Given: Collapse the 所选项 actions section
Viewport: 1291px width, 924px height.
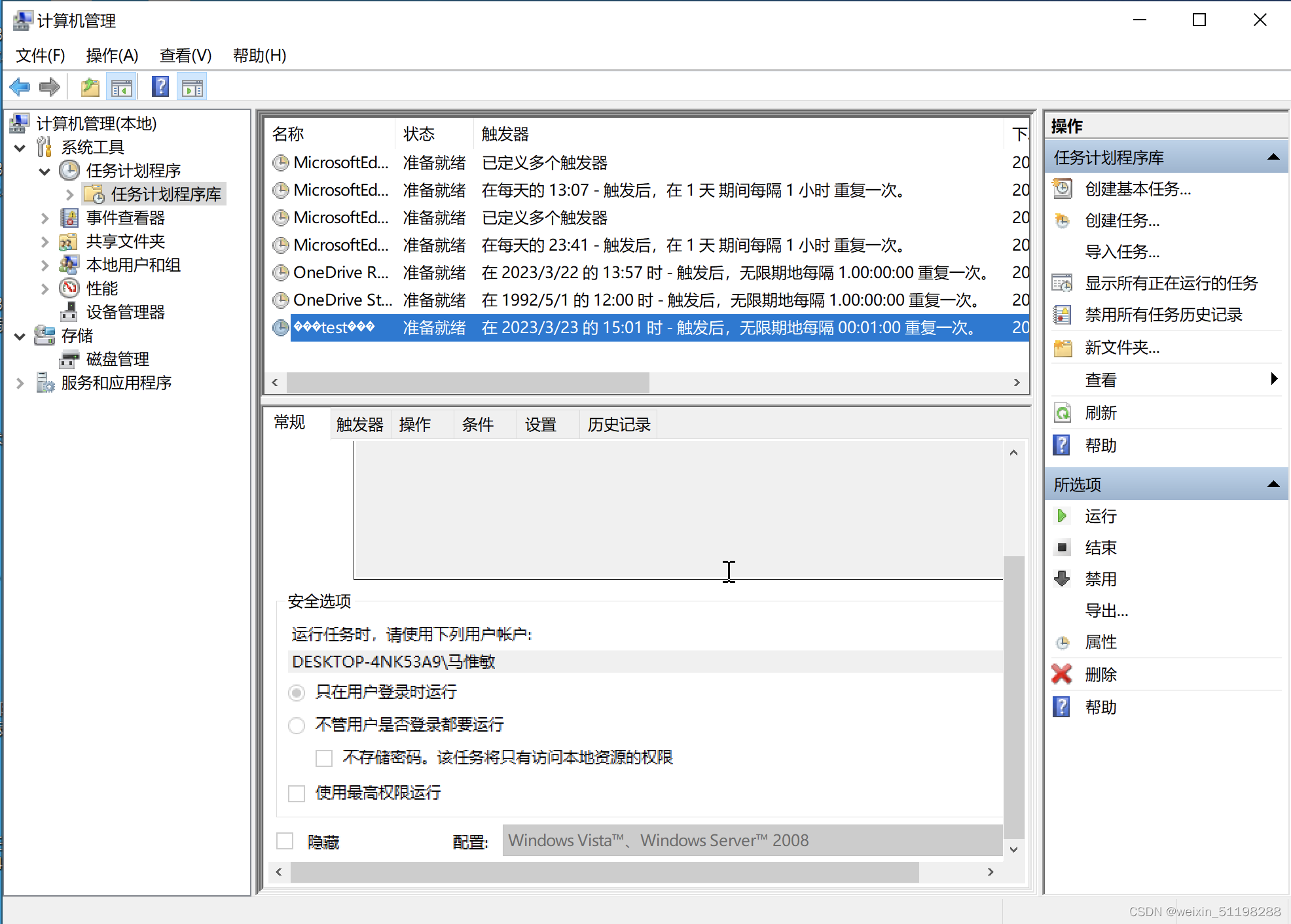Looking at the screenshot, I should pos(1273,484).
